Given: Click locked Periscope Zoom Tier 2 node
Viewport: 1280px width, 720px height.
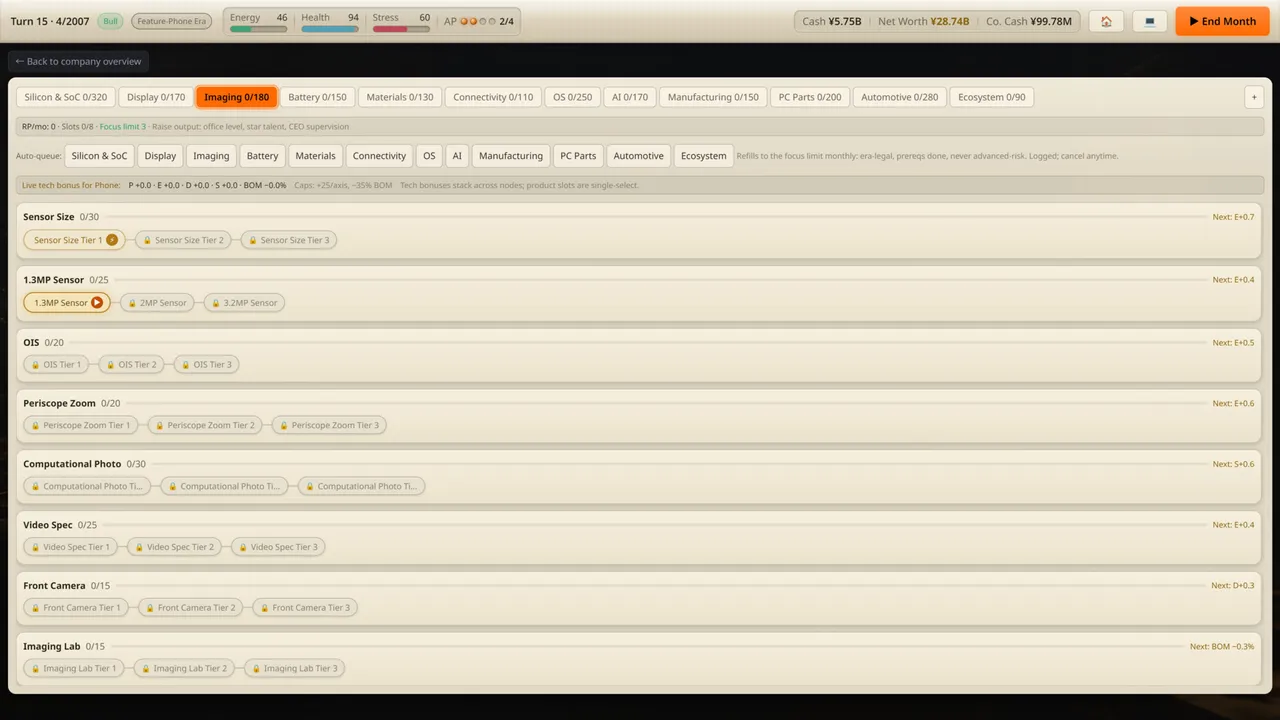Looking at the screenshot, I should 205,426.
